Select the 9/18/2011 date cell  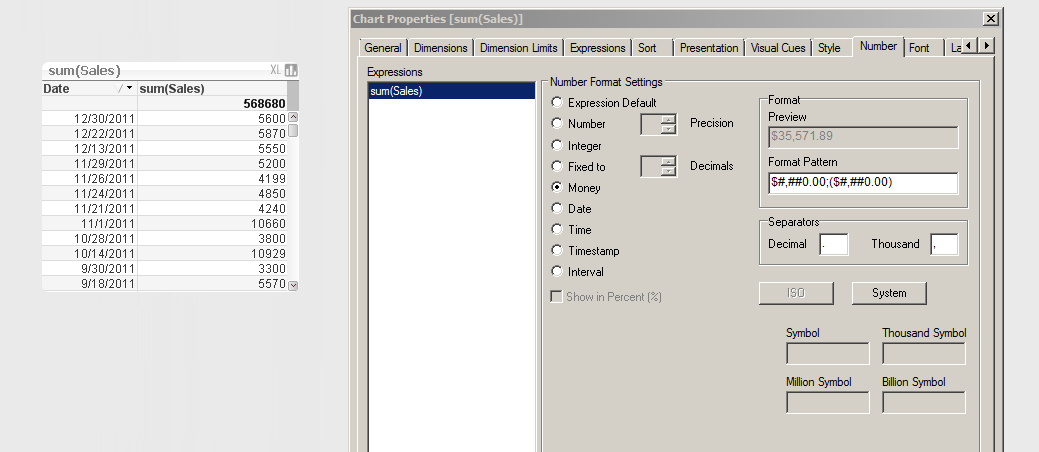89,284
